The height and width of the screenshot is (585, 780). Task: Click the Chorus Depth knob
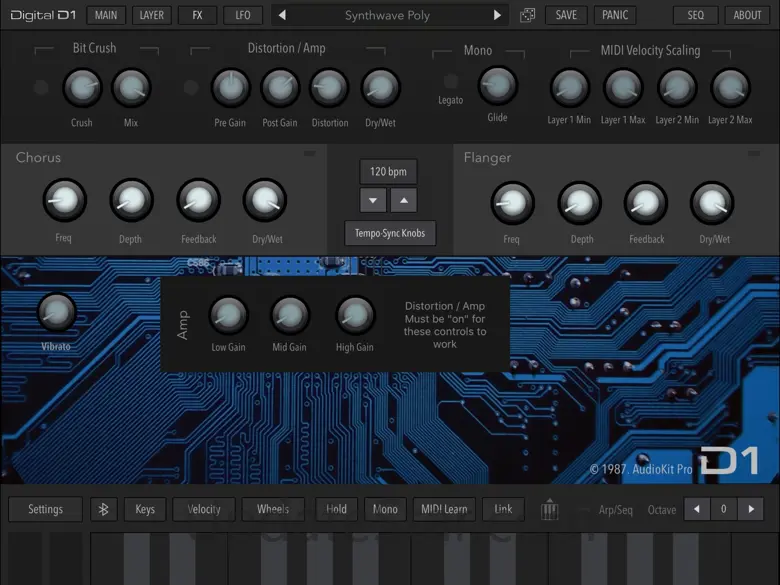[x=131, y=200]
